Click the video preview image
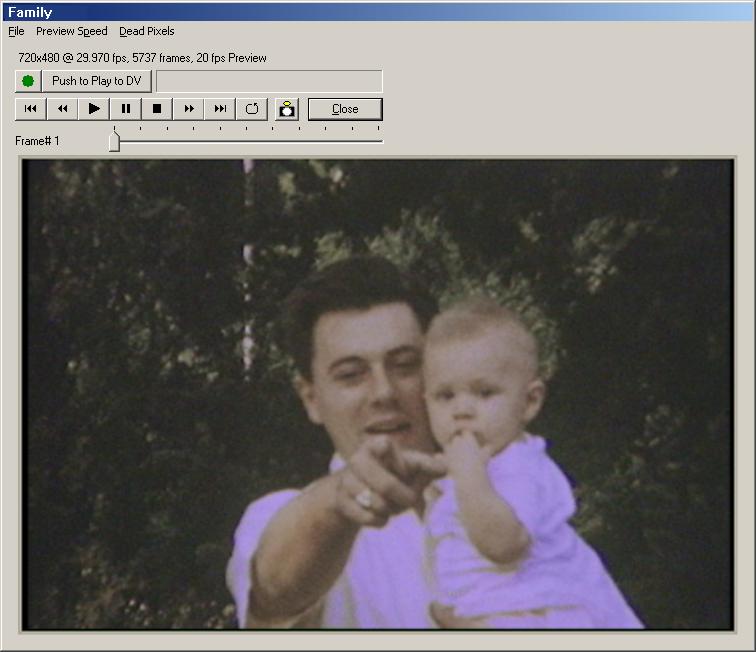This screenshot has width=756, height=652. coord(378,394)
